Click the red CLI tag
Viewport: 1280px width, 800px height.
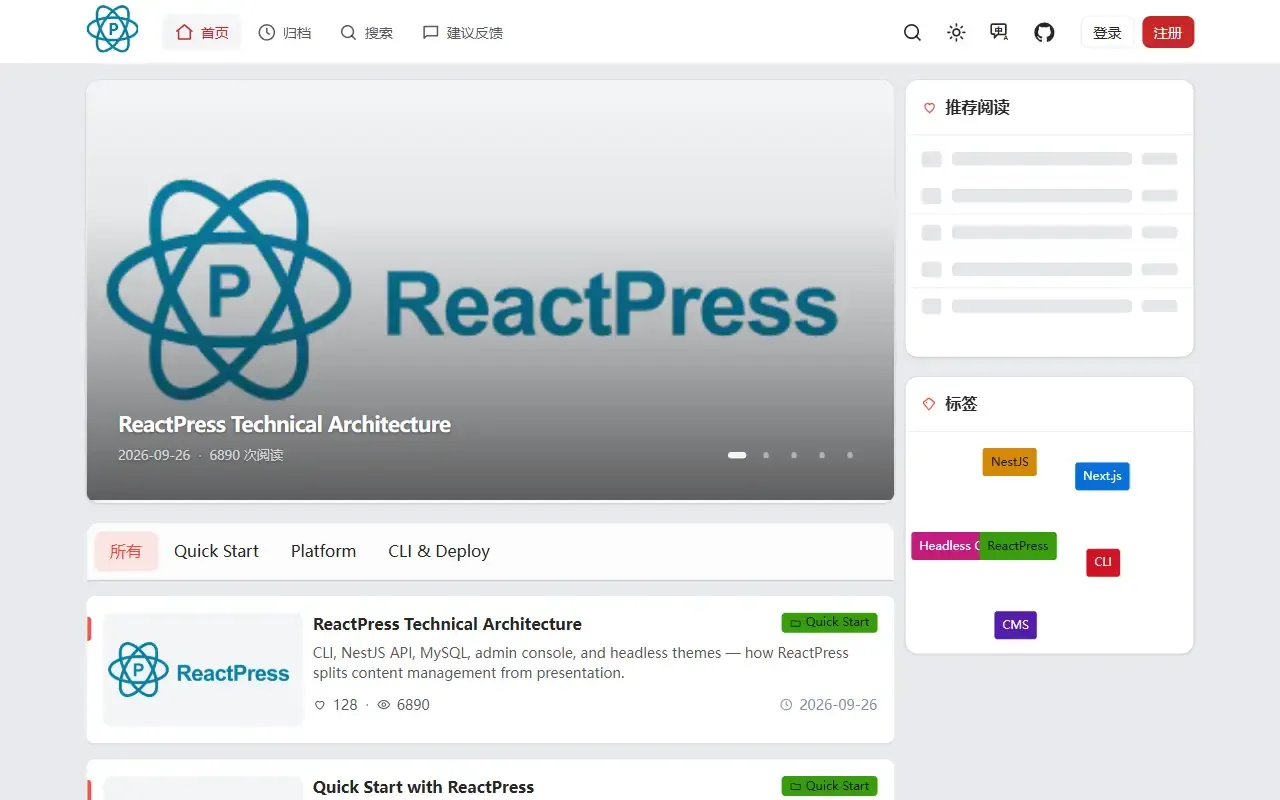click(x=1103, y=562)
